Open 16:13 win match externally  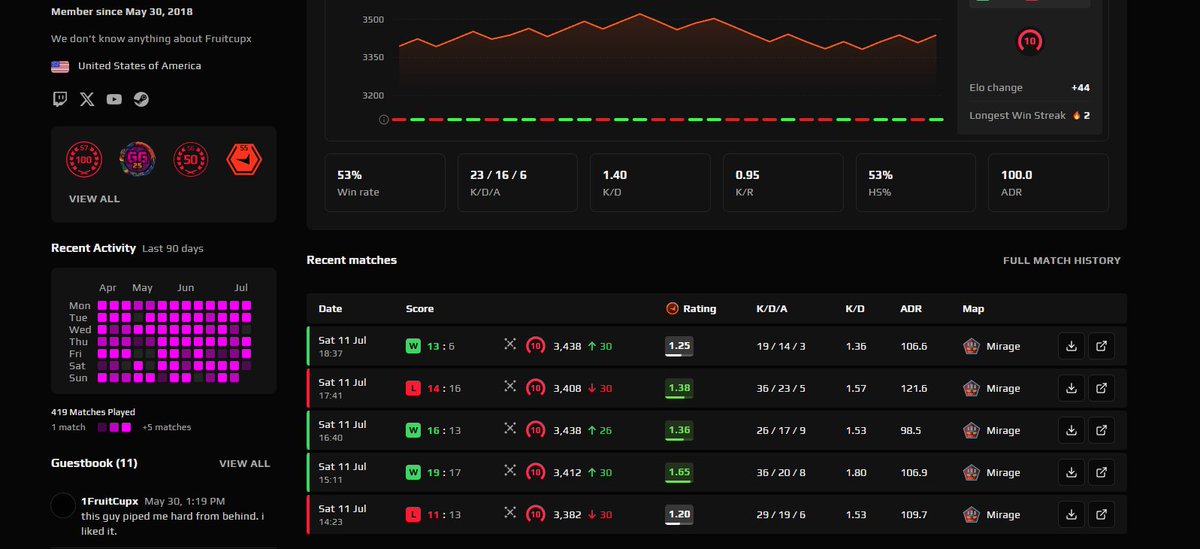coord(1101,430)
